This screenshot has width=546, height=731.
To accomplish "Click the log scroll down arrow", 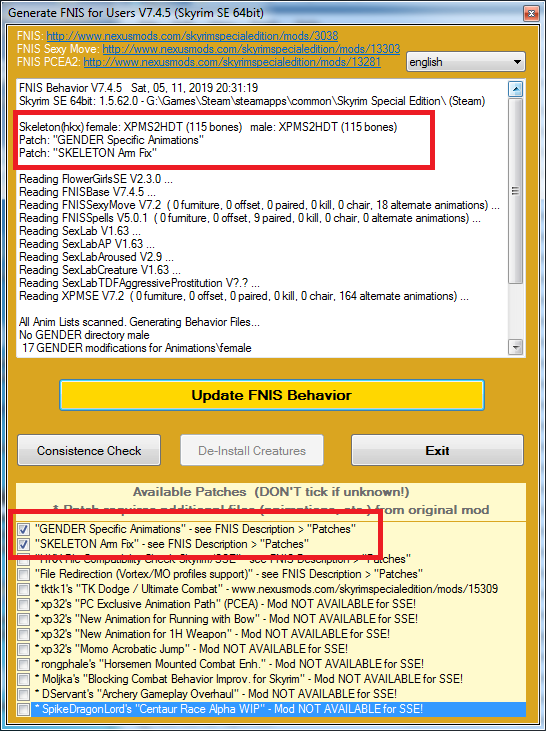I will 515,347.
